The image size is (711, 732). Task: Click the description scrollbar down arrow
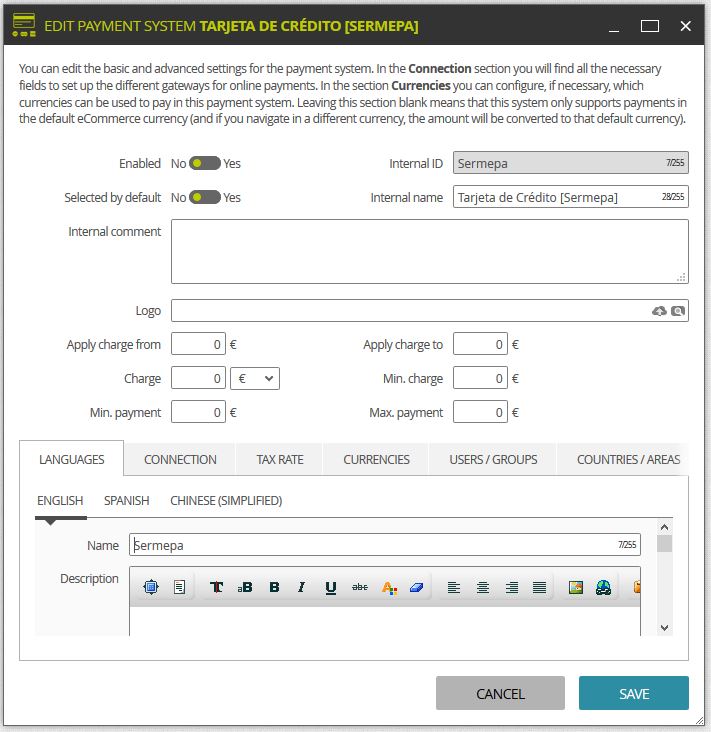665,628
